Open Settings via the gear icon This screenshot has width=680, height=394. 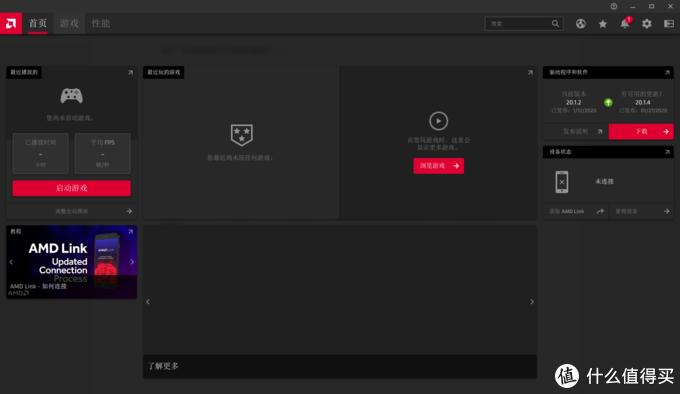pyautogui.click(x=647, y=24)
